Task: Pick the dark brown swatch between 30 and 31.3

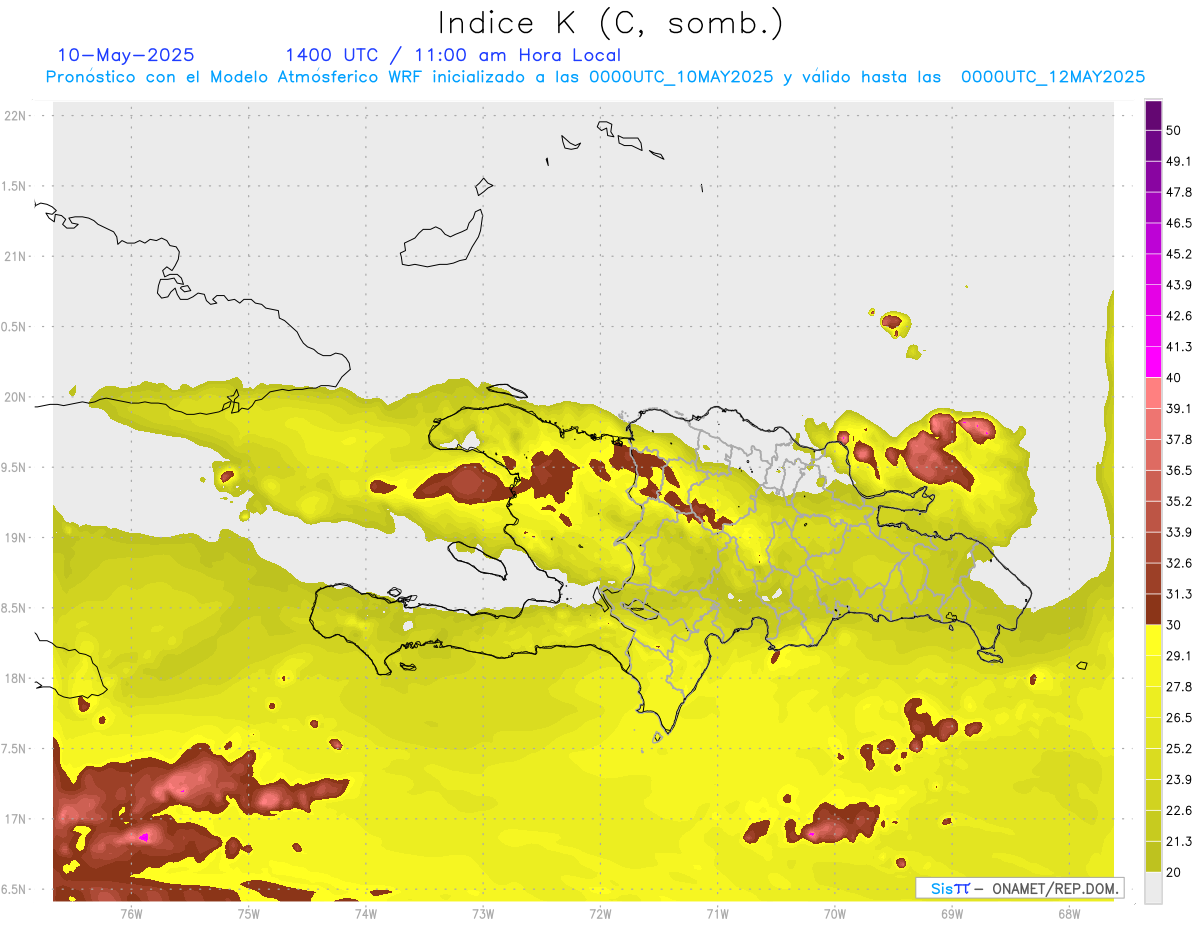Action: (x=1153, y=609)
